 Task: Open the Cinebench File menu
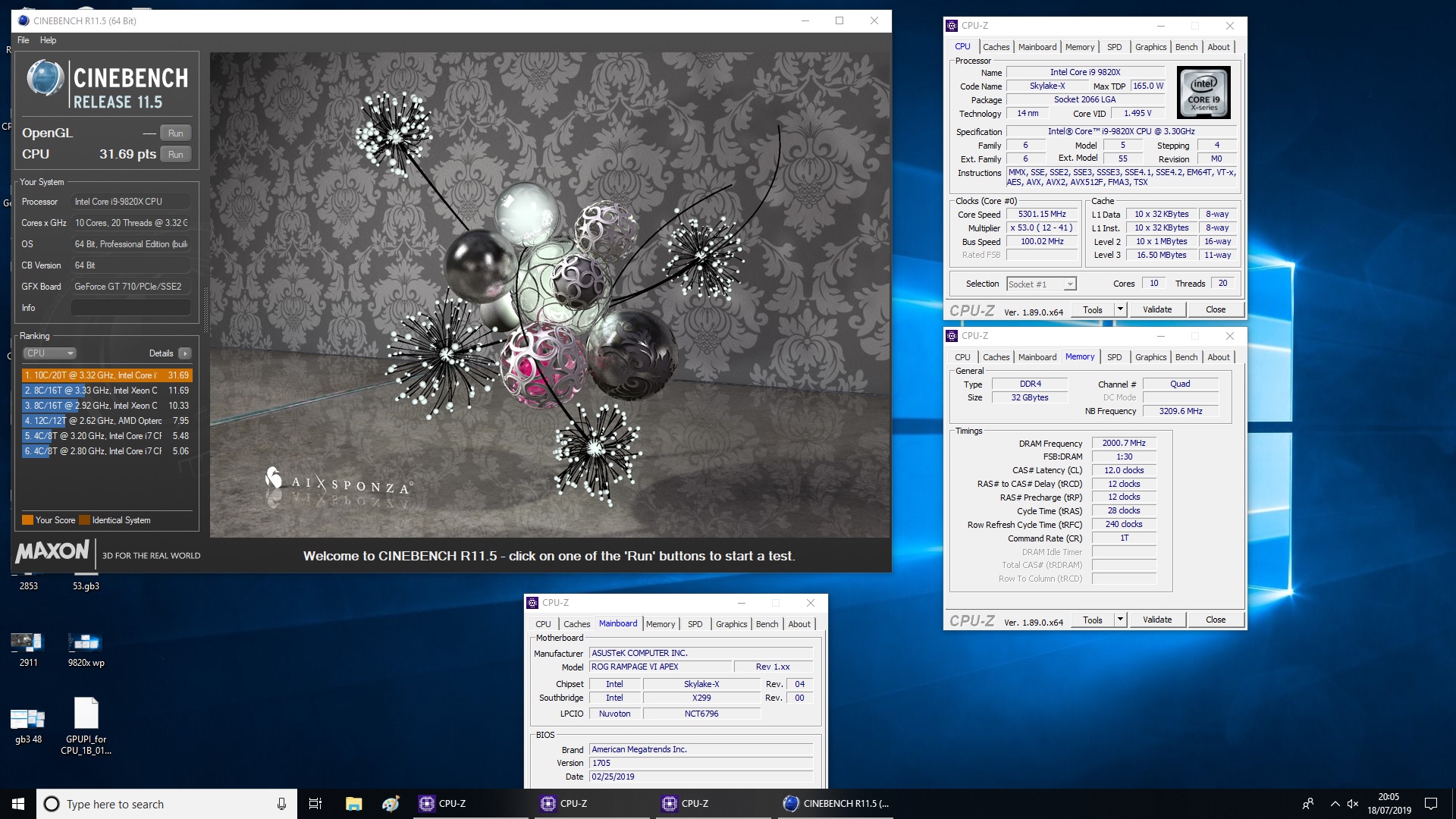pyautogui.click(x=24, y=40)
